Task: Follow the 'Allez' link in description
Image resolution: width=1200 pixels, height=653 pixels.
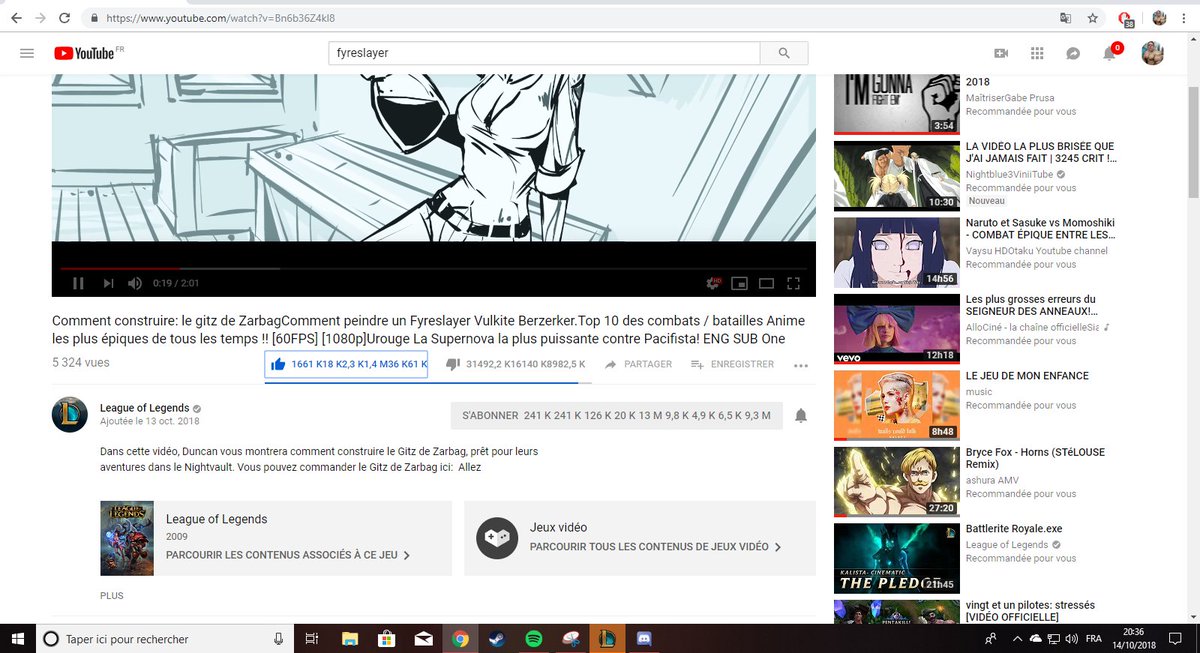Action: tap(470, 467)
